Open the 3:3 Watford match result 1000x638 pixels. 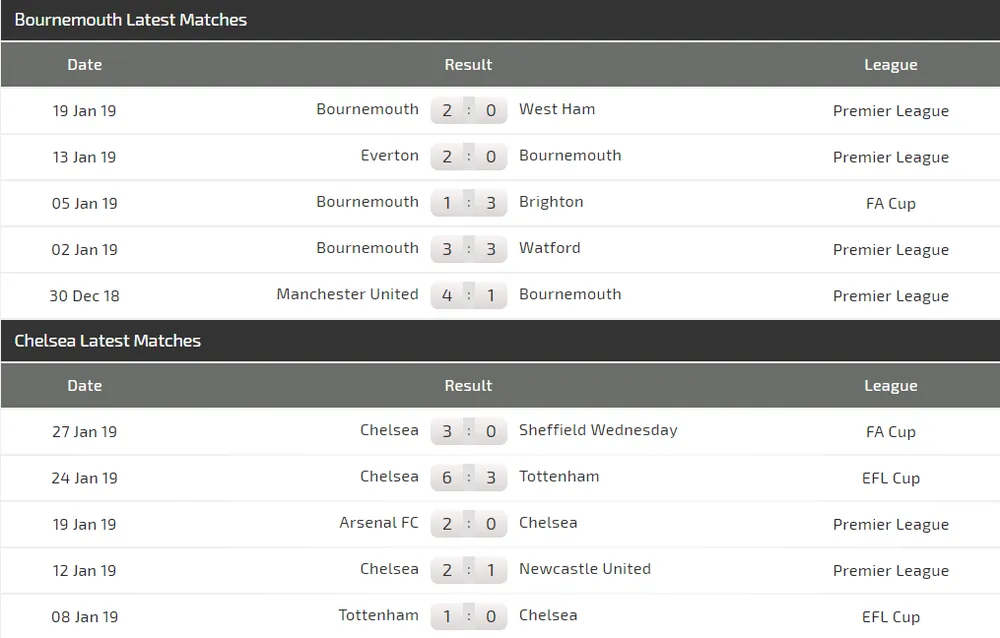pos(469,249)
